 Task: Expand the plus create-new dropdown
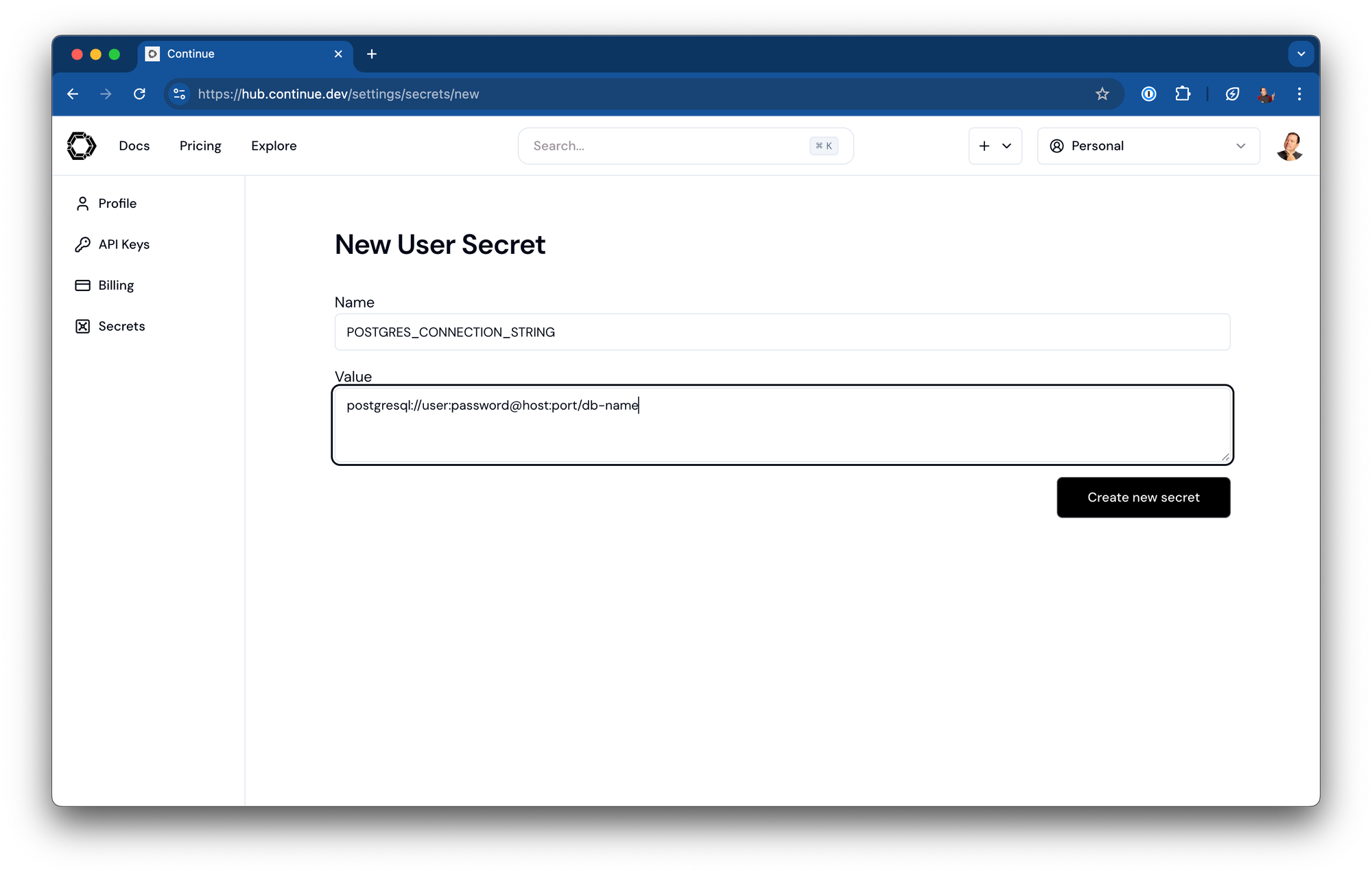[x=995, y=146]
